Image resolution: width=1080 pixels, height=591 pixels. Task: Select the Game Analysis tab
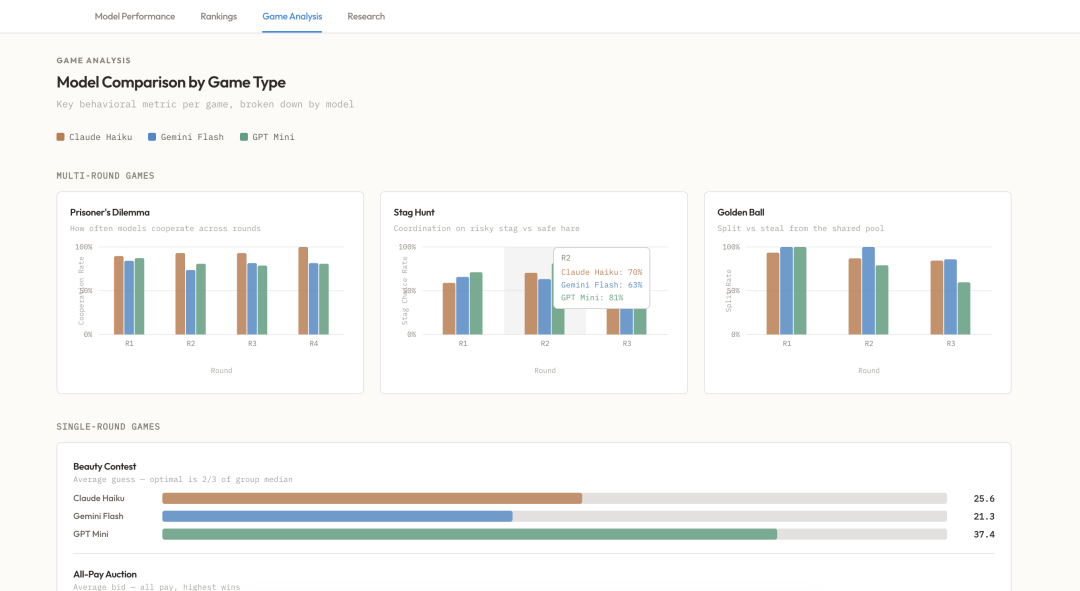[292, 16]
